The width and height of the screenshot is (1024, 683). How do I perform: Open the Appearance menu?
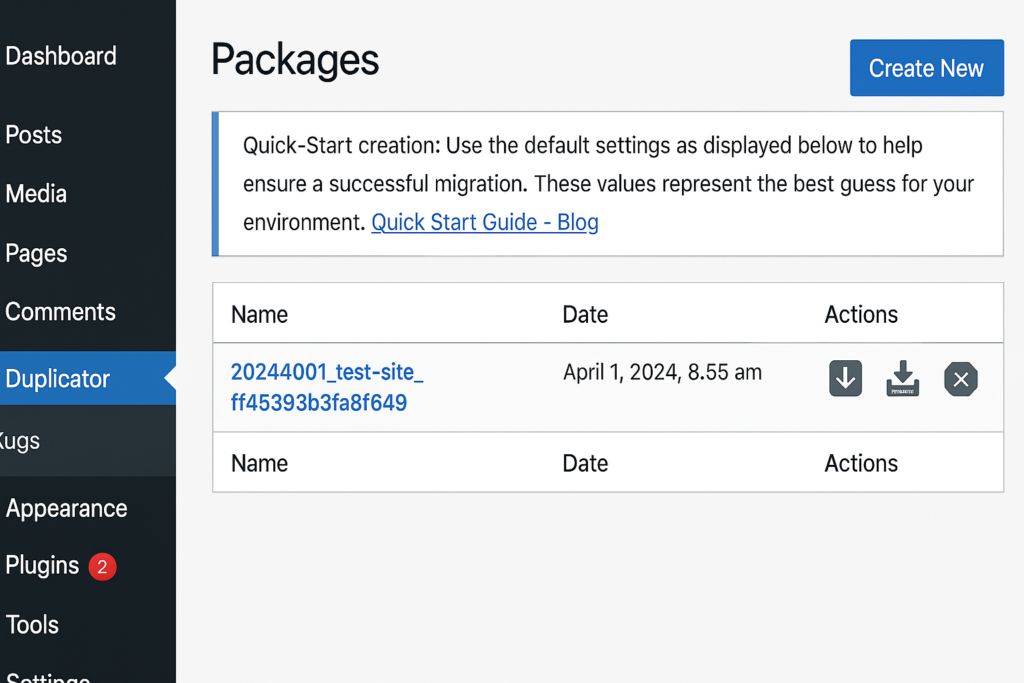pyautogui.click(x=66, y=508)
